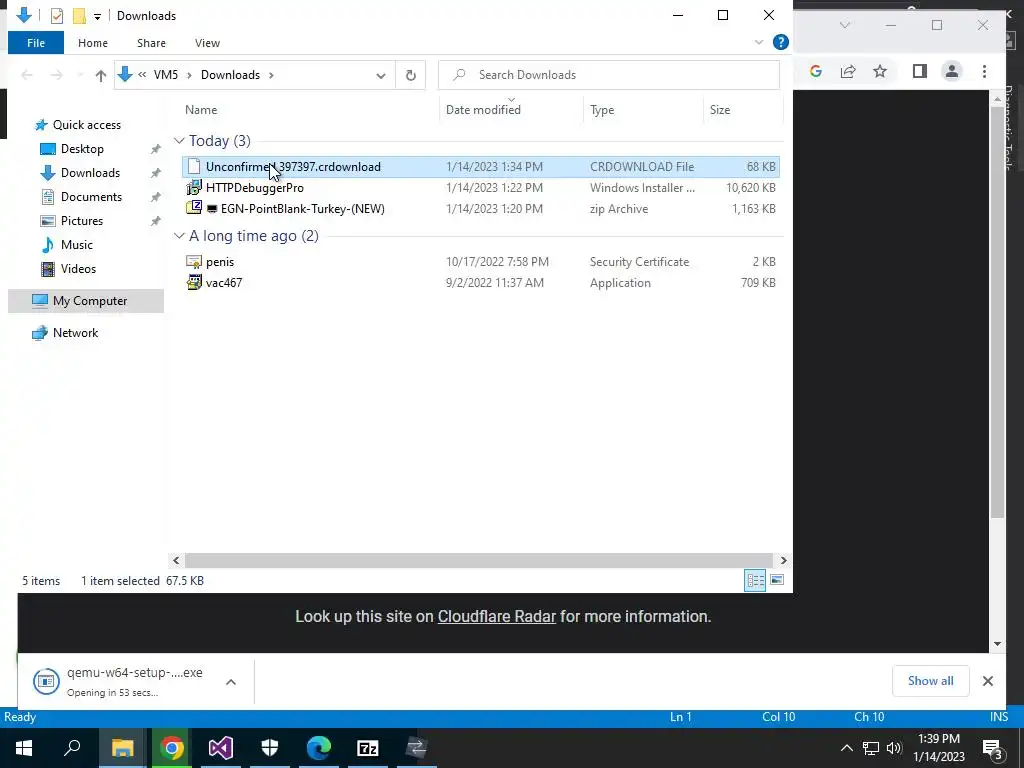Viewport: 1024px width, 768px height.
Task: Open Network in the navigation pane
Action: point(75,333)
